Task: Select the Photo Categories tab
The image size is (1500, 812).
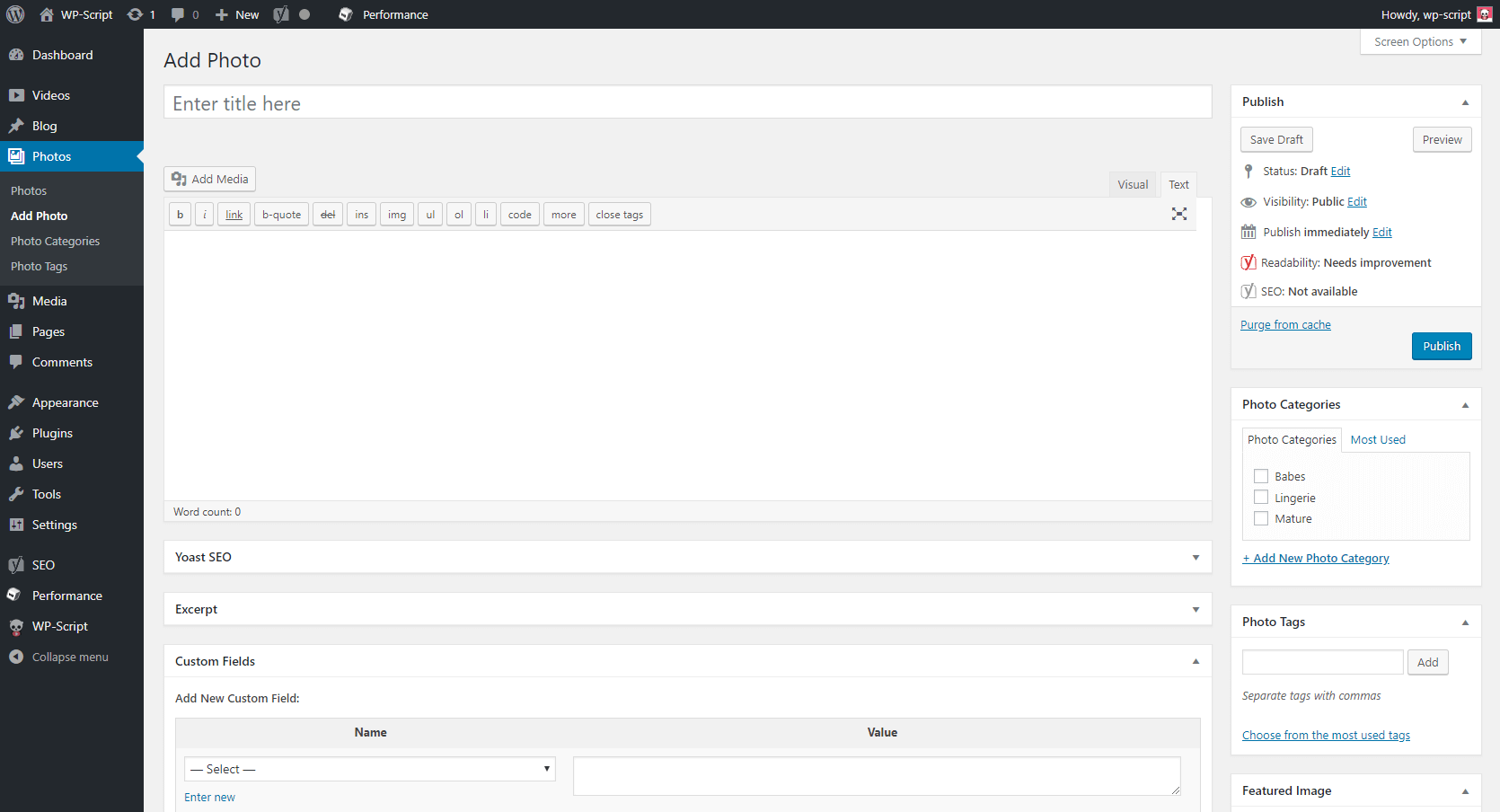Action: point(1292,439)
